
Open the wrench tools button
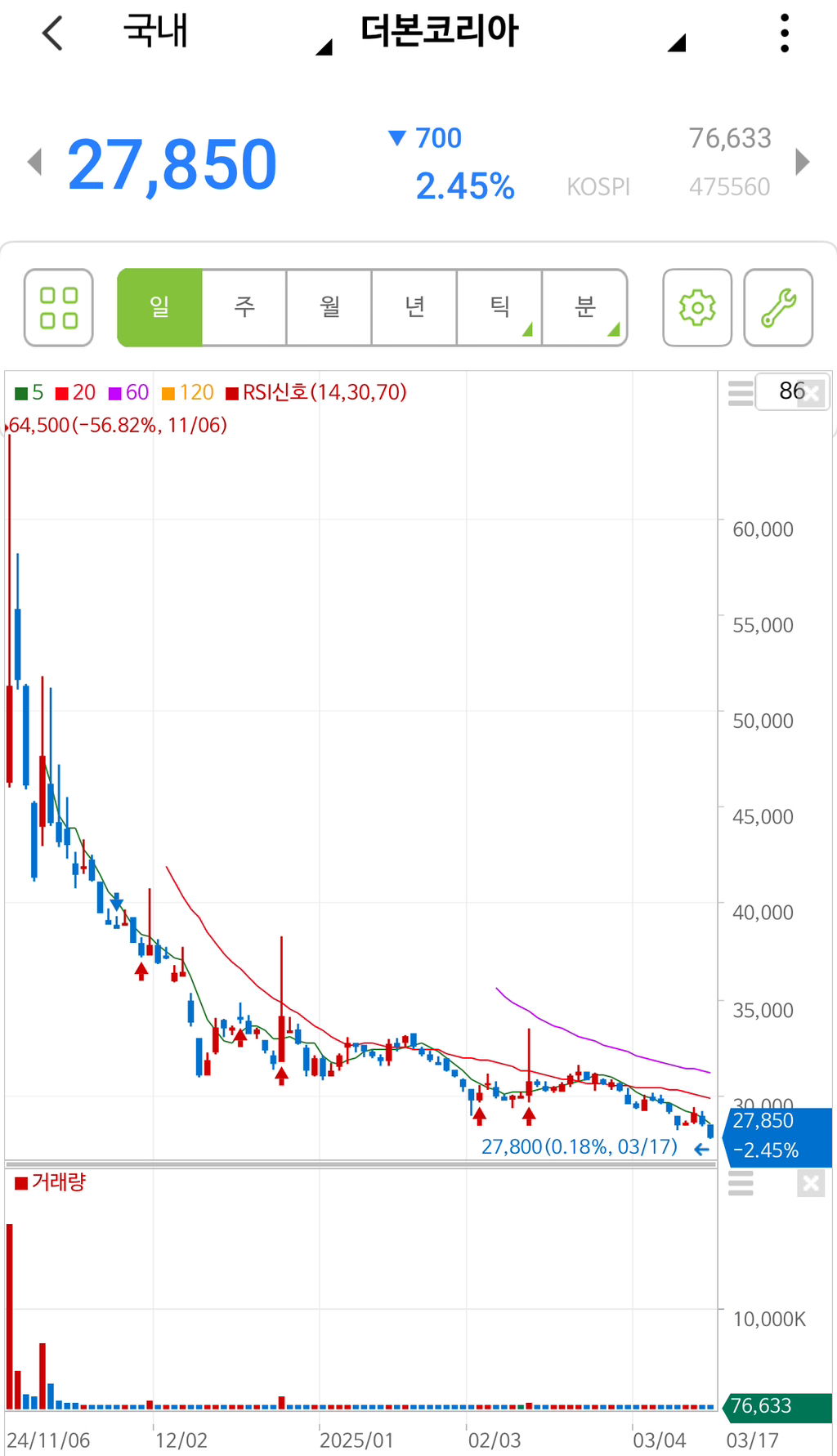tap(778, 308)
